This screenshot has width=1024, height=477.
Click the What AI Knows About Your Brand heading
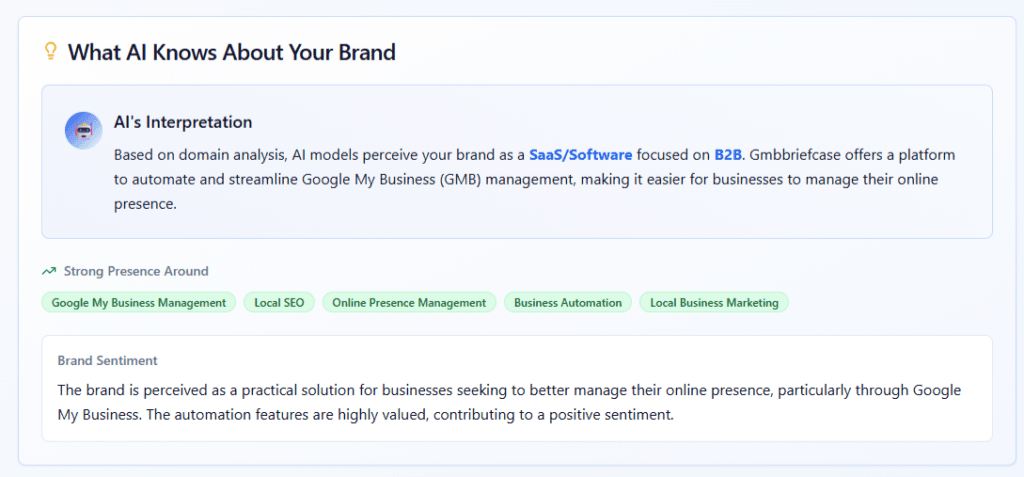(x=232, y=52)
